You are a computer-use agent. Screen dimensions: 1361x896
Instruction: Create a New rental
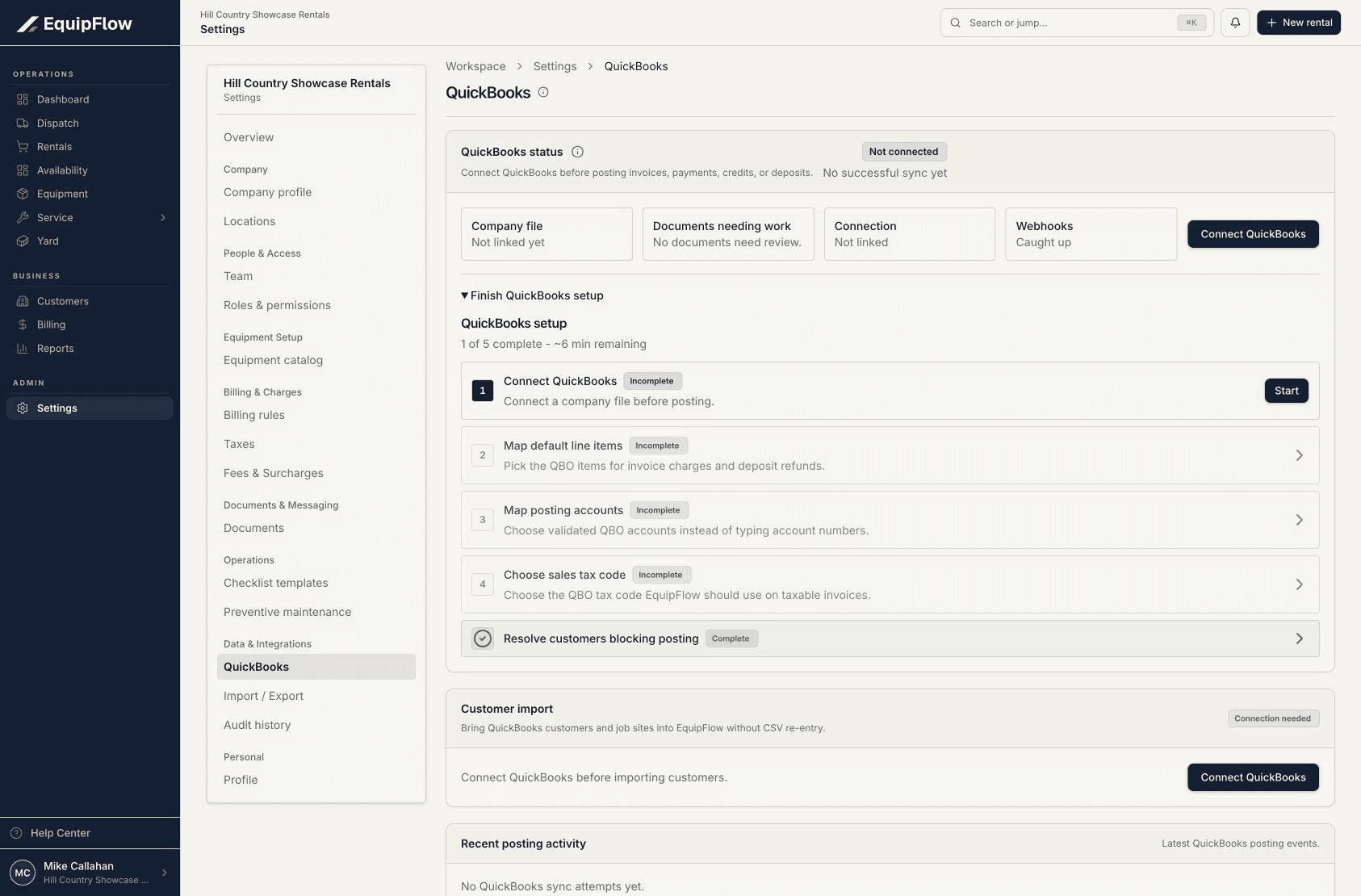[x=1299, y=23]
